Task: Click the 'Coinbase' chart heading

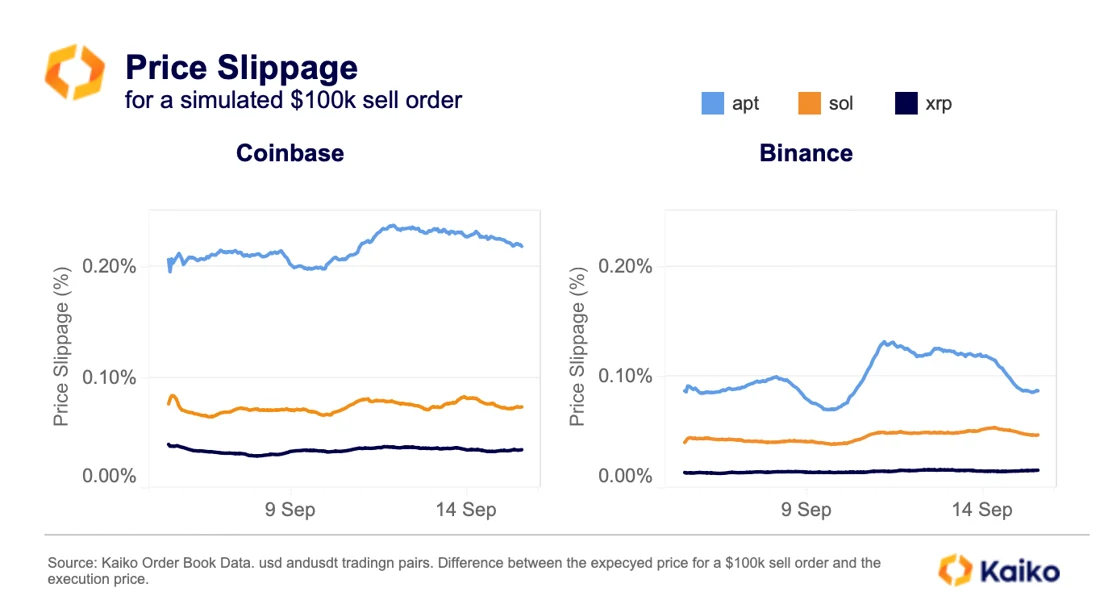Action: tap(290, 153)
